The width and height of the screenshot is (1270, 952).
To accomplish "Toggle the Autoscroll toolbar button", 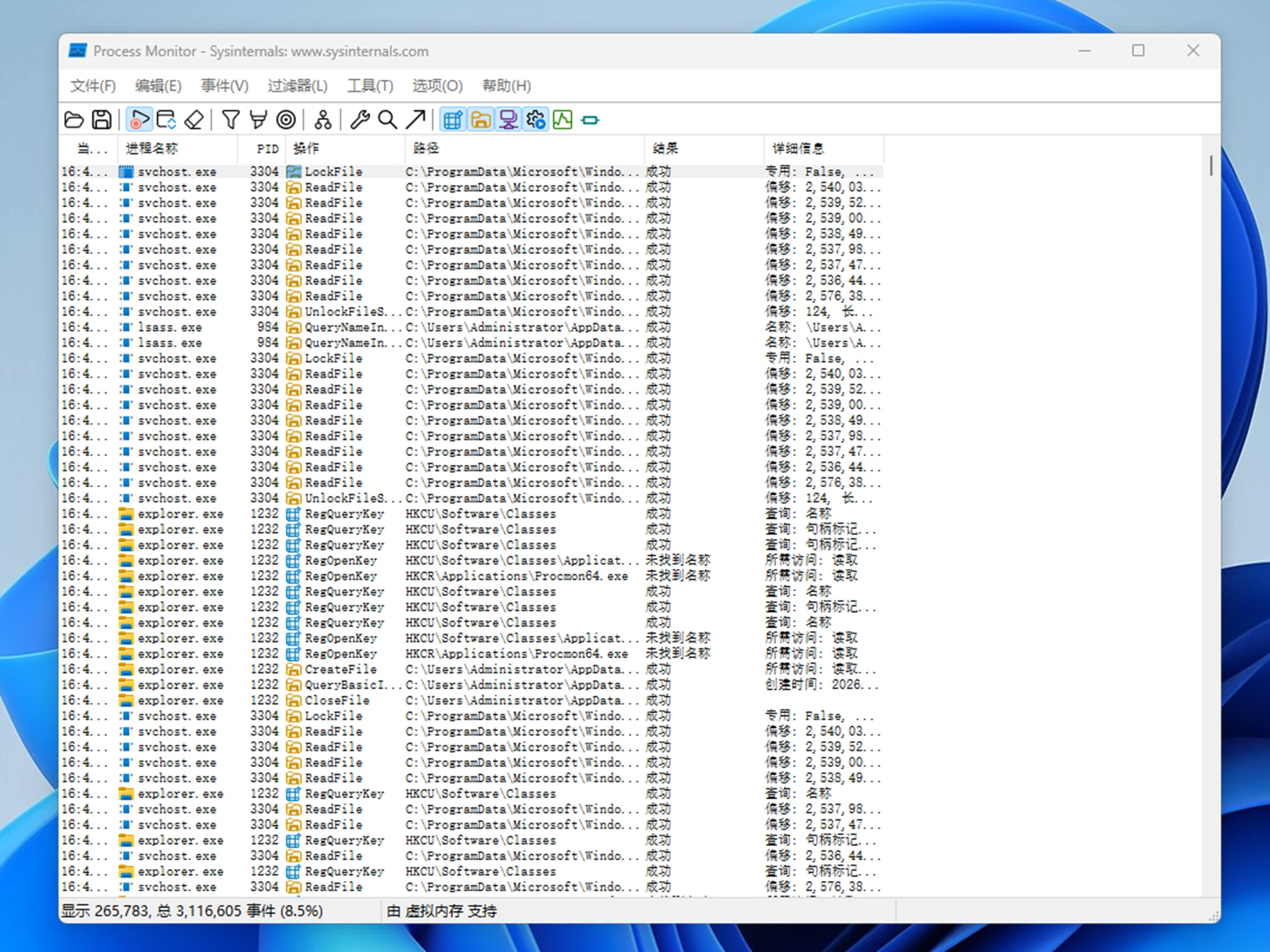I will coord(166,120).
